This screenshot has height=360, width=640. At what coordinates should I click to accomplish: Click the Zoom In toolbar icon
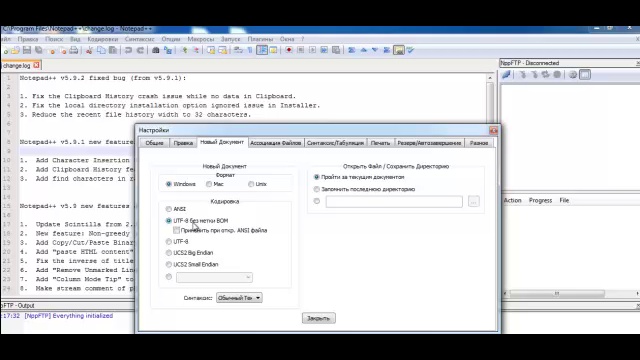click(x=184, y=50)
